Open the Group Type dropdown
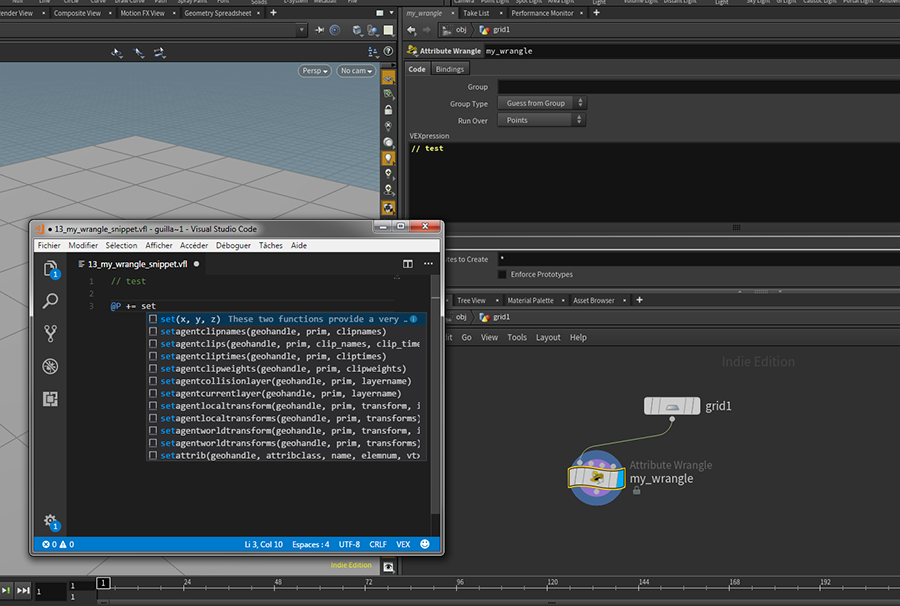The image size is (900, 606). coord(541,103)
